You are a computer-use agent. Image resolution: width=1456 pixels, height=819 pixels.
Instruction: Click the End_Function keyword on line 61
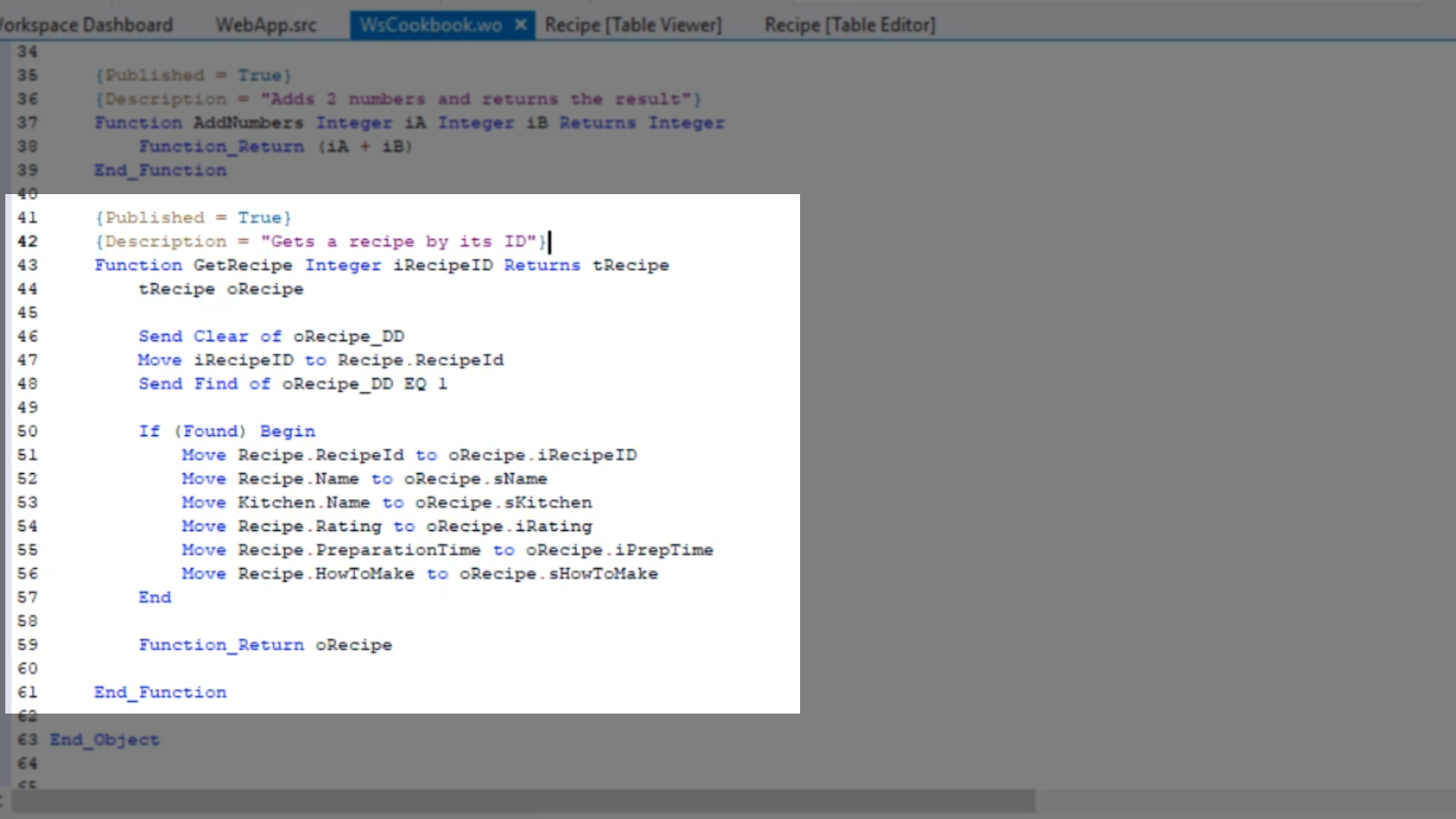click(160, 692)
